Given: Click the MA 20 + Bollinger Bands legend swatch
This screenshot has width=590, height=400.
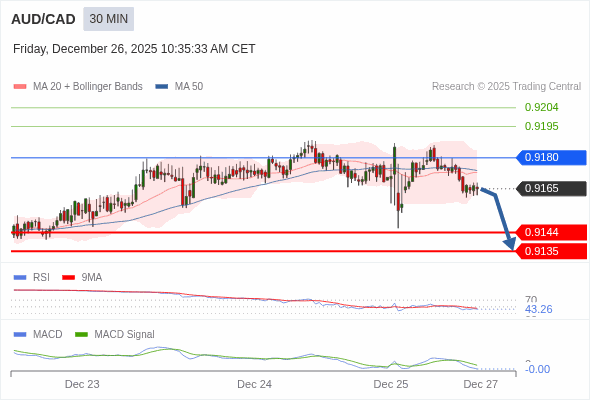Looking at the screenshot, I should [x=20, y=87].
